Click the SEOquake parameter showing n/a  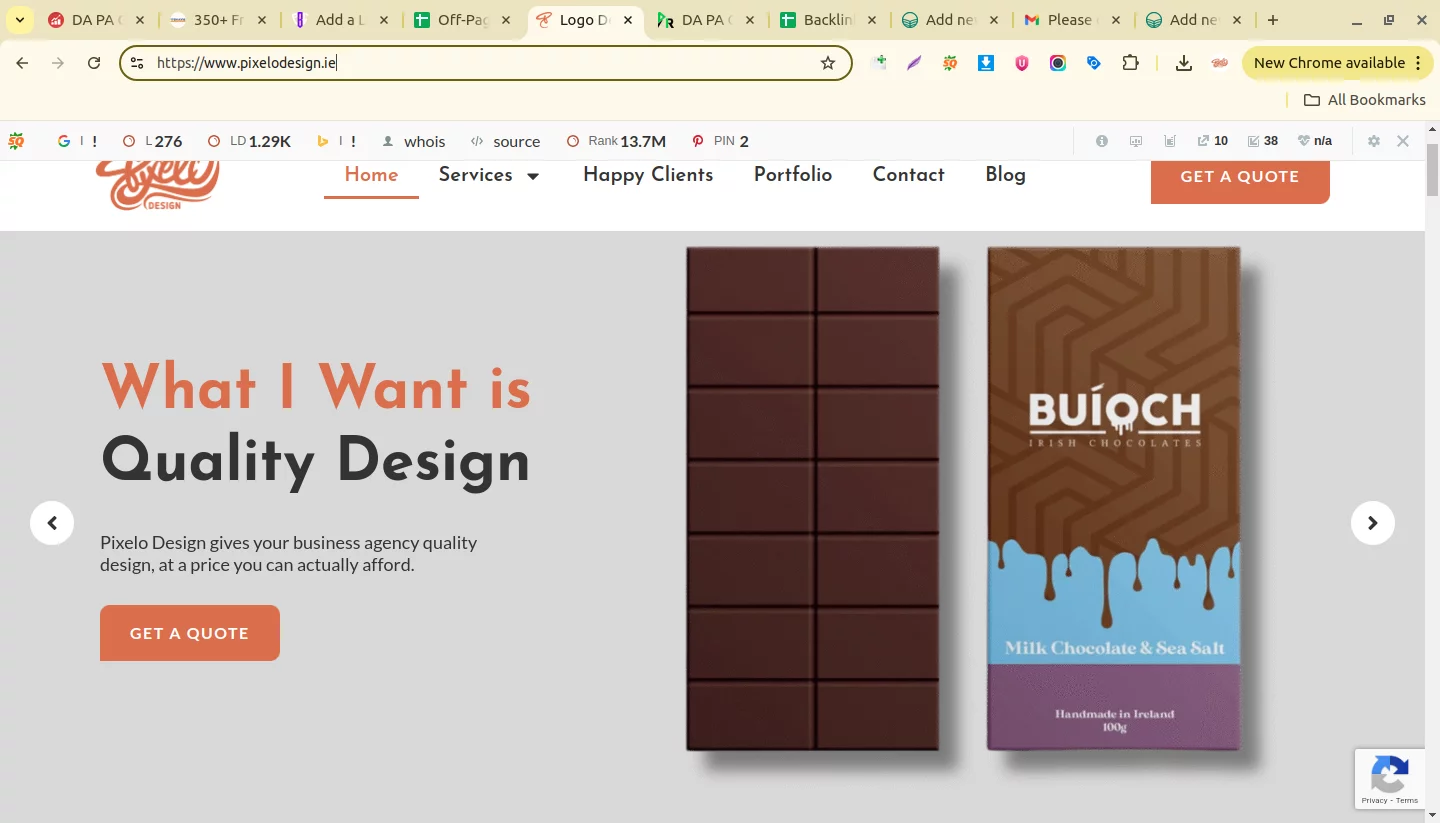point(1315,141)
